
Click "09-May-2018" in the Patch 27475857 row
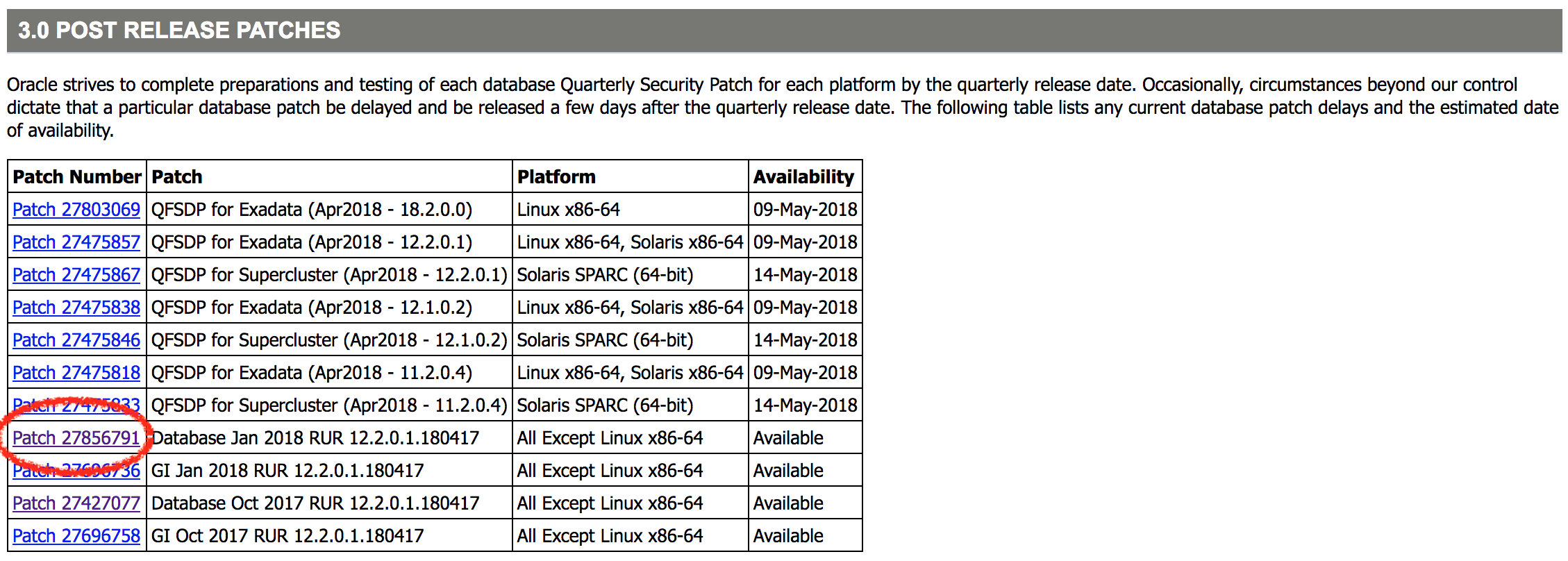(x=806, y=242)
